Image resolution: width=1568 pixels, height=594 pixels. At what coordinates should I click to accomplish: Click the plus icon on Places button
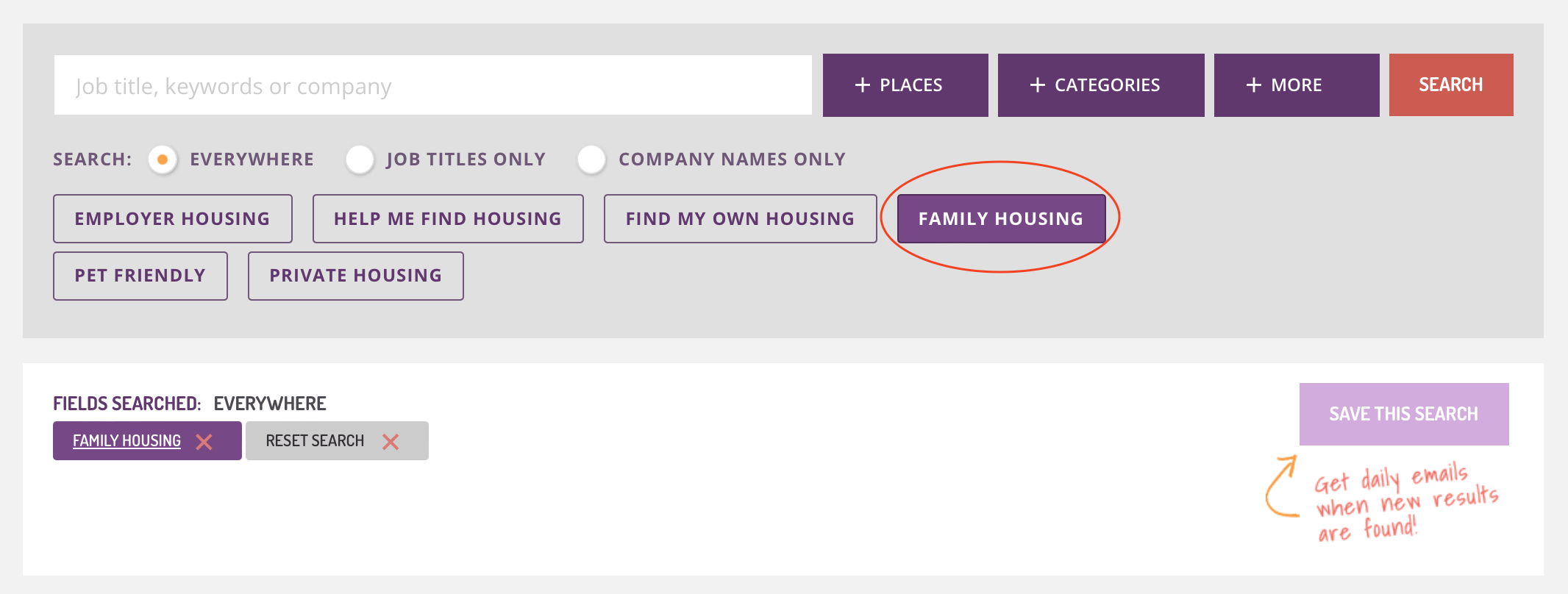point(863,85)
